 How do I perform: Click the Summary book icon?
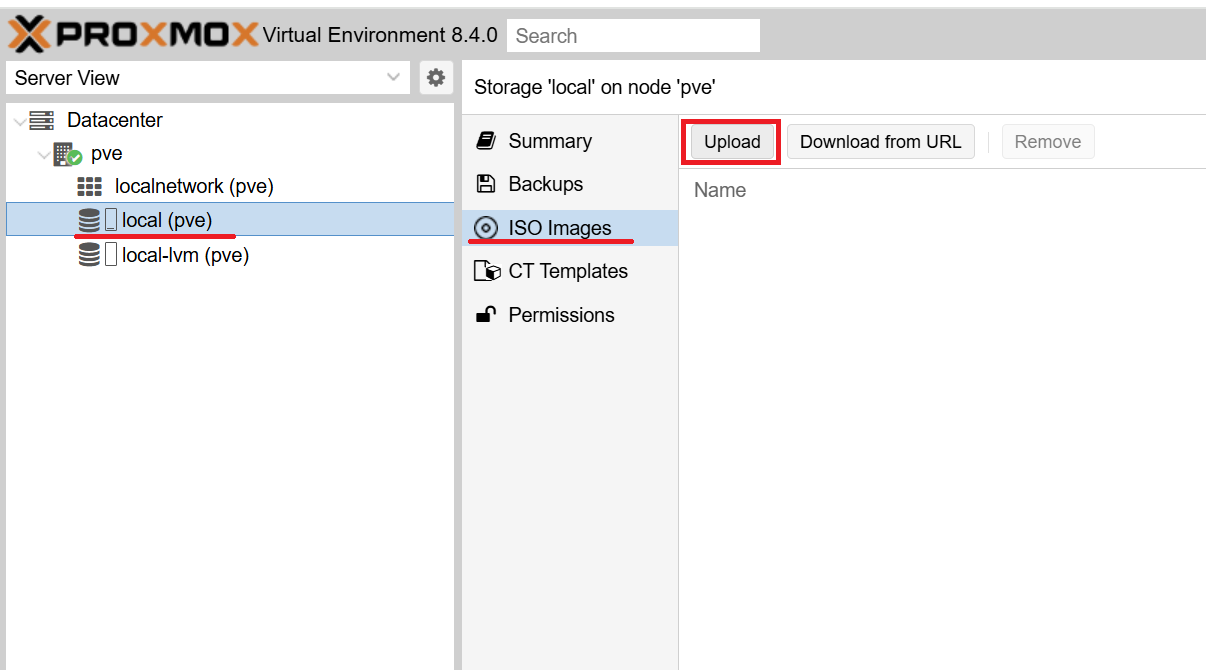point(486,141)
